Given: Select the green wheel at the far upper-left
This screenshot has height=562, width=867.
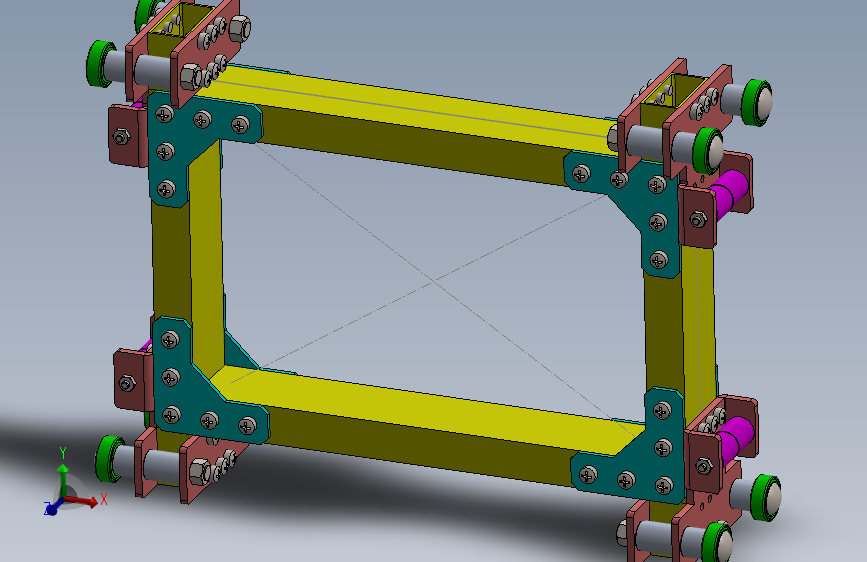Looking at the screenshot, I should tap(100, 64).
